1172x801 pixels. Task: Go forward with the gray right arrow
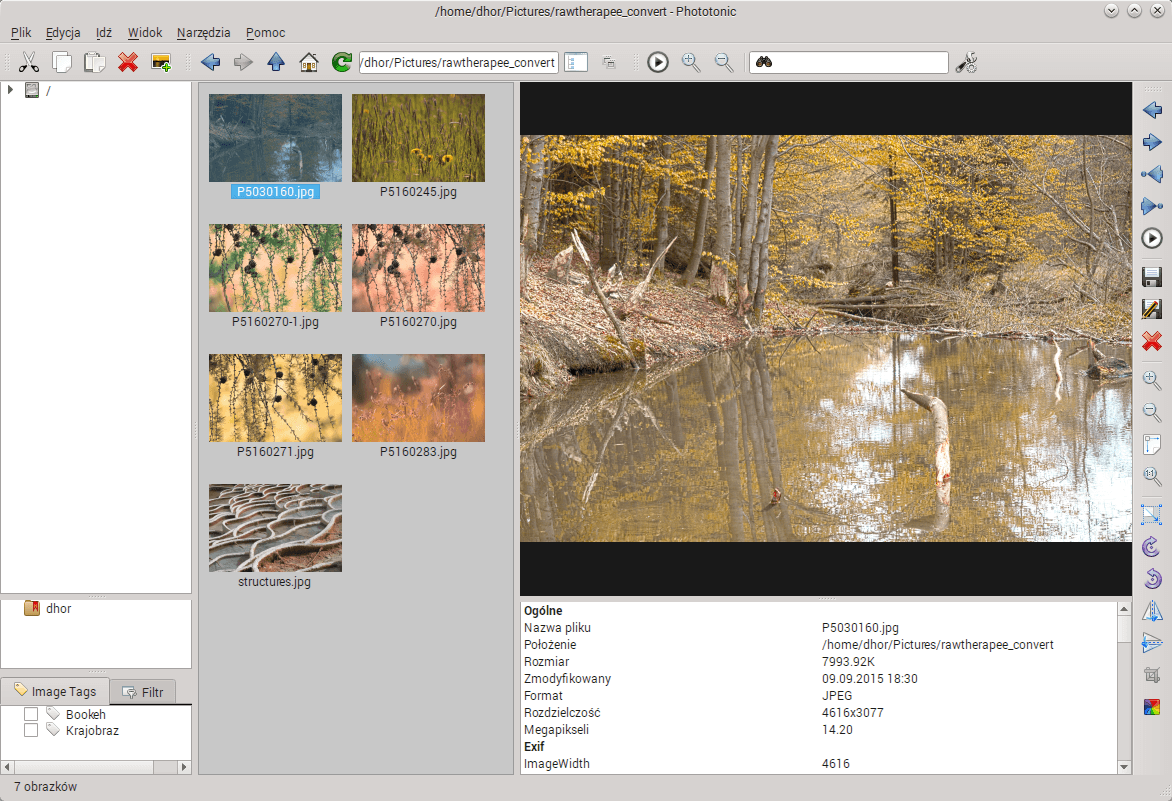pyautogui.click(x=243, y=62)
